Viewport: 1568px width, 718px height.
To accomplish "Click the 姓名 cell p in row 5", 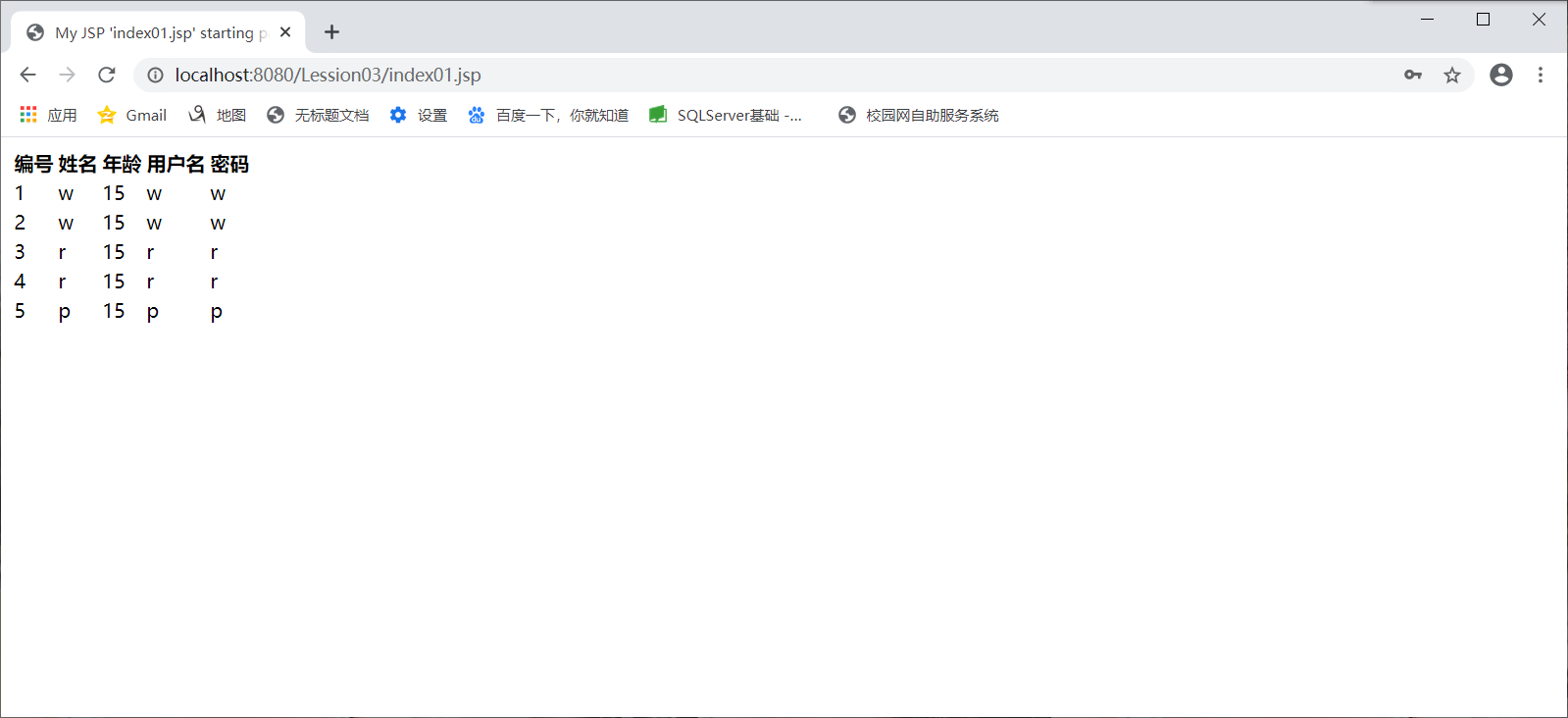I will pyautogui.click(x=65, y=312).
